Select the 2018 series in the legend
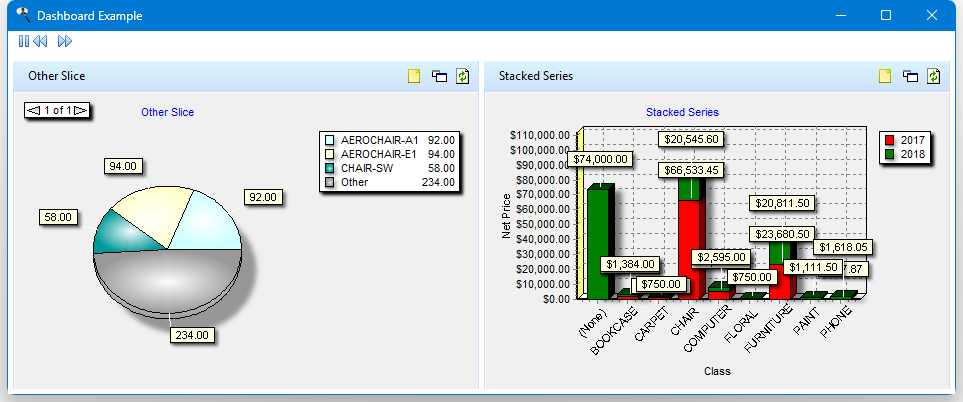This screenshot has width=963, height=402. tap(912, 154)
